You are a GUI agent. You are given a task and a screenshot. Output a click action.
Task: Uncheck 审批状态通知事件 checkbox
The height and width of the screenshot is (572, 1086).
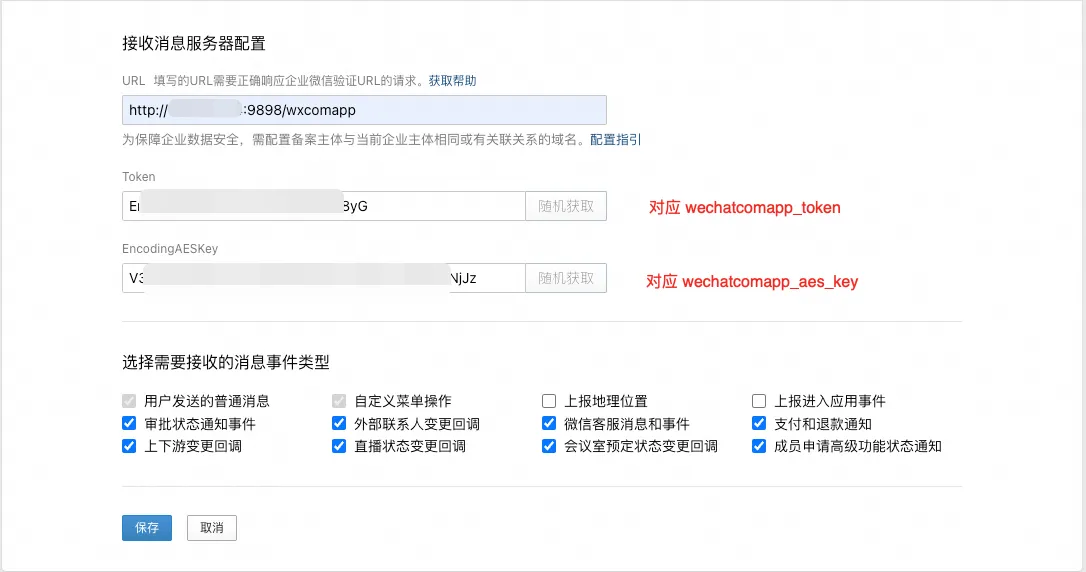[x=129, y=423]
